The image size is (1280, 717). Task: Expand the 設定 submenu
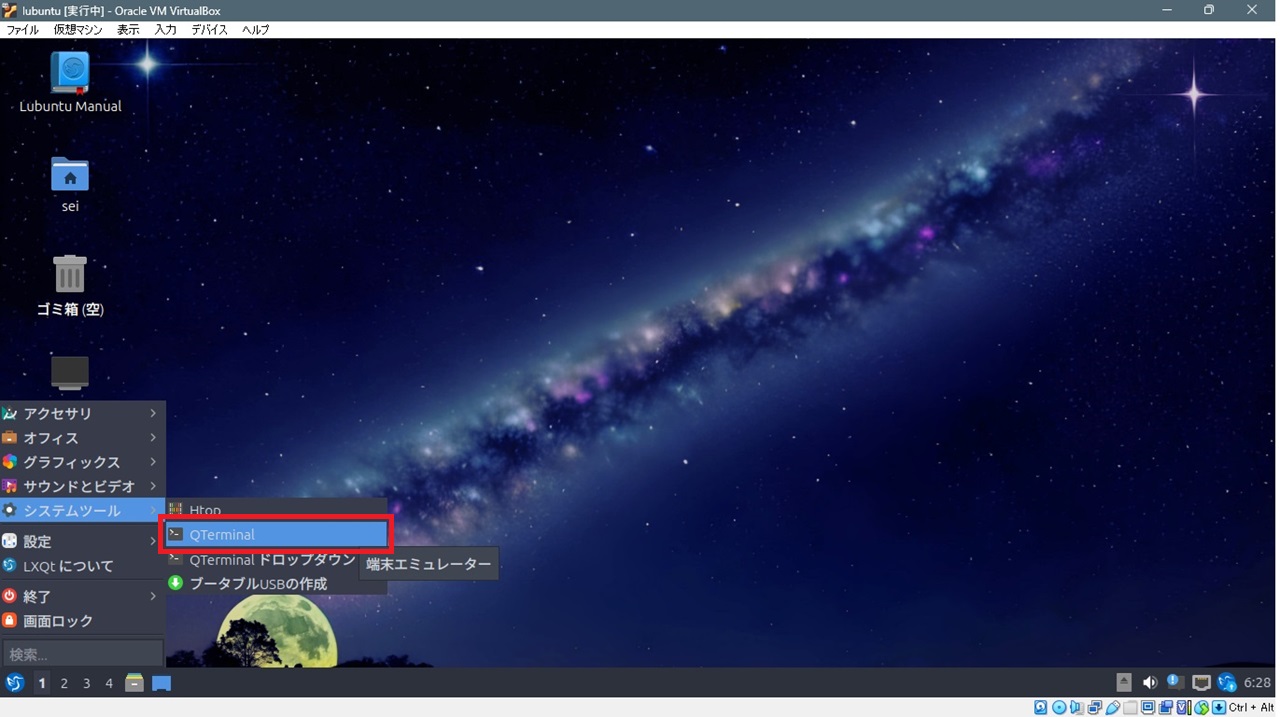pos(82,541)
